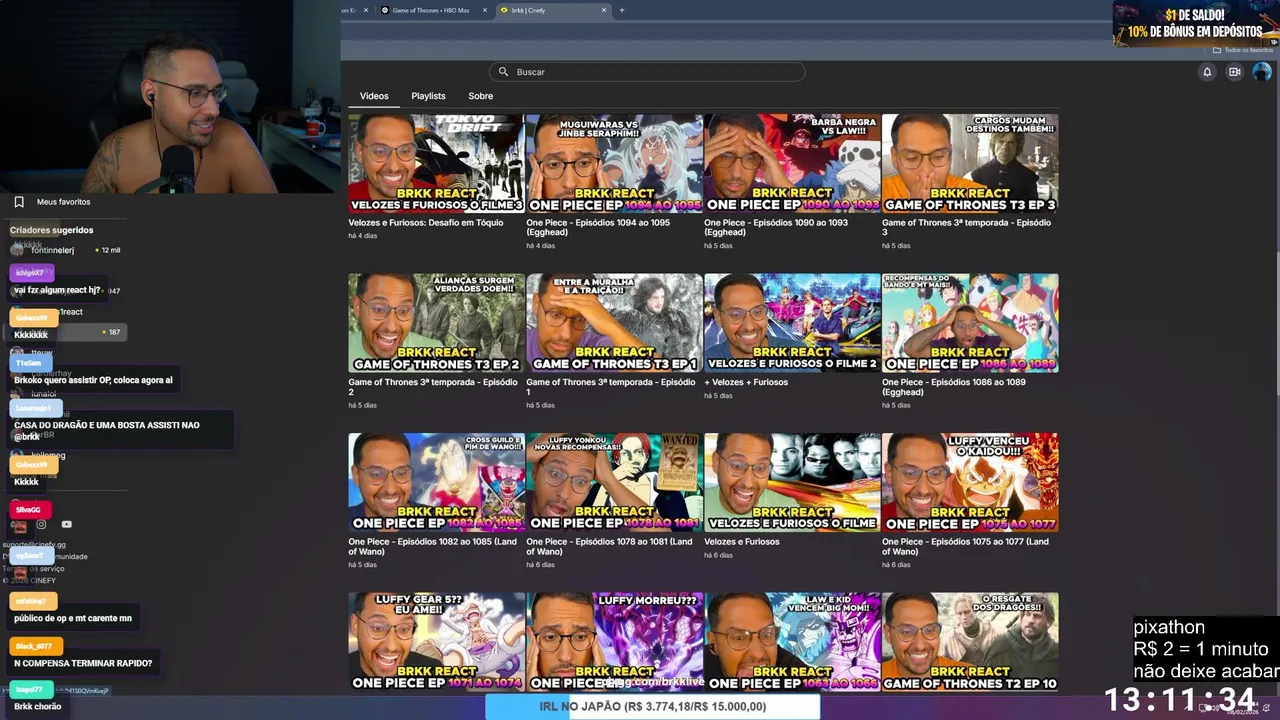The image size is (1280, 720).
Task: Open One Piece EP 1075 ao 1077 thumbnail
Action: [970, 482]
